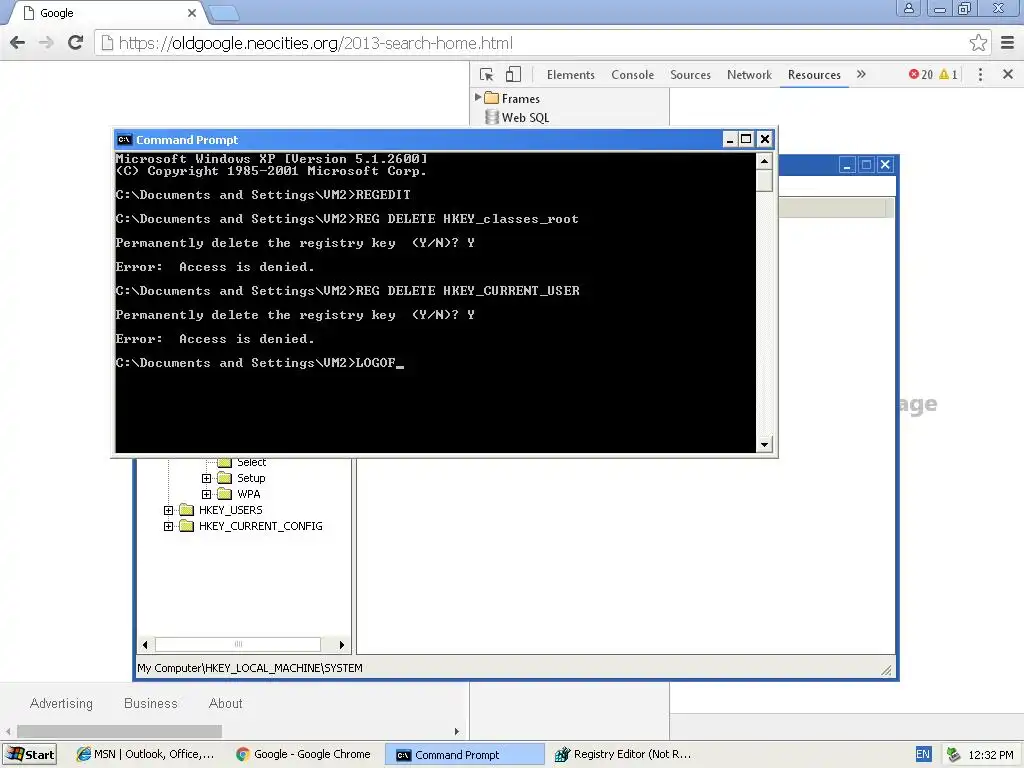Open the Chrome hamburger menu
This screenshot has width=1024, height=768.
[x=1008, y=43]
